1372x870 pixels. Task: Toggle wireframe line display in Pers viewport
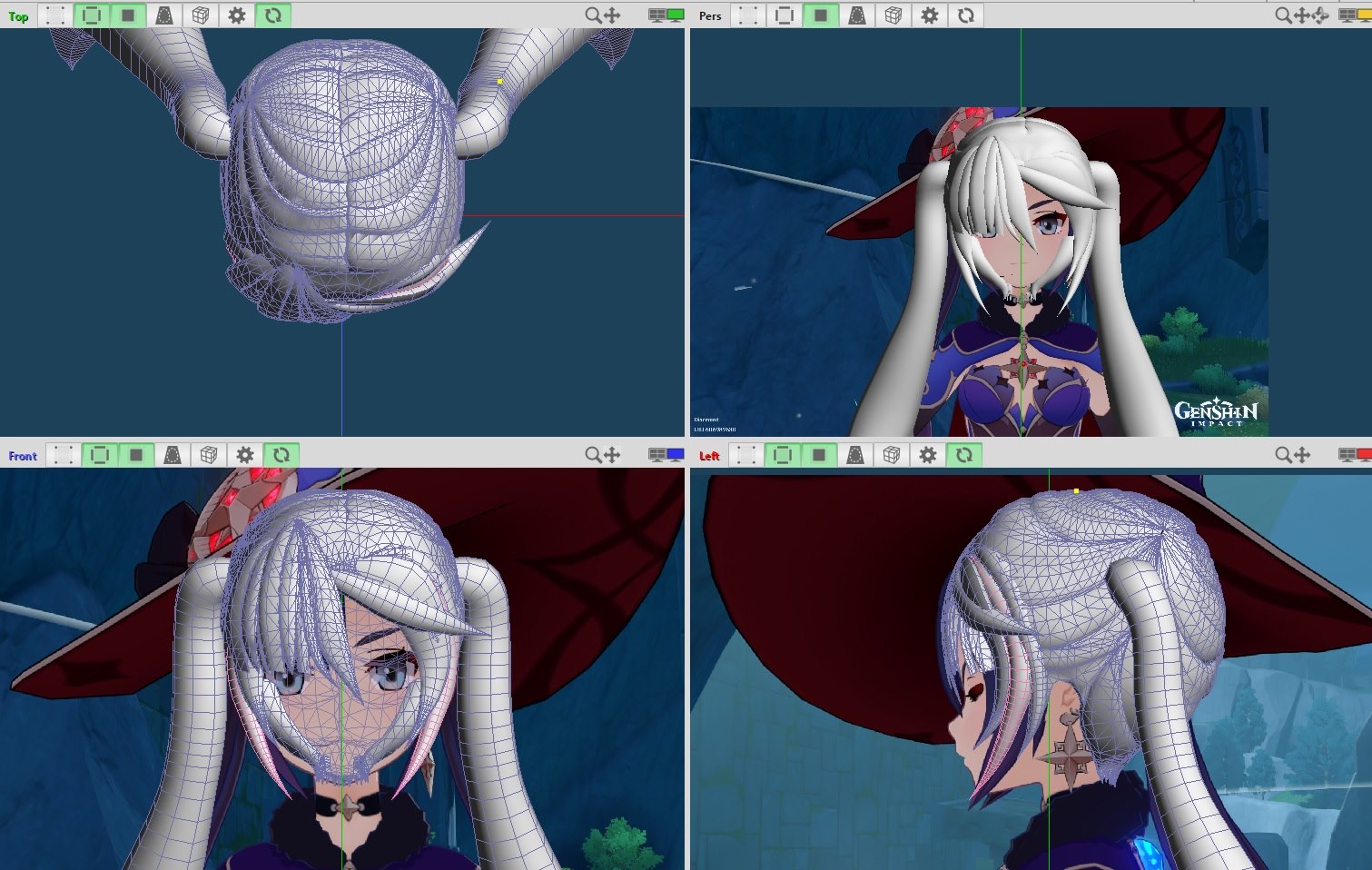[x=785, y=15]
